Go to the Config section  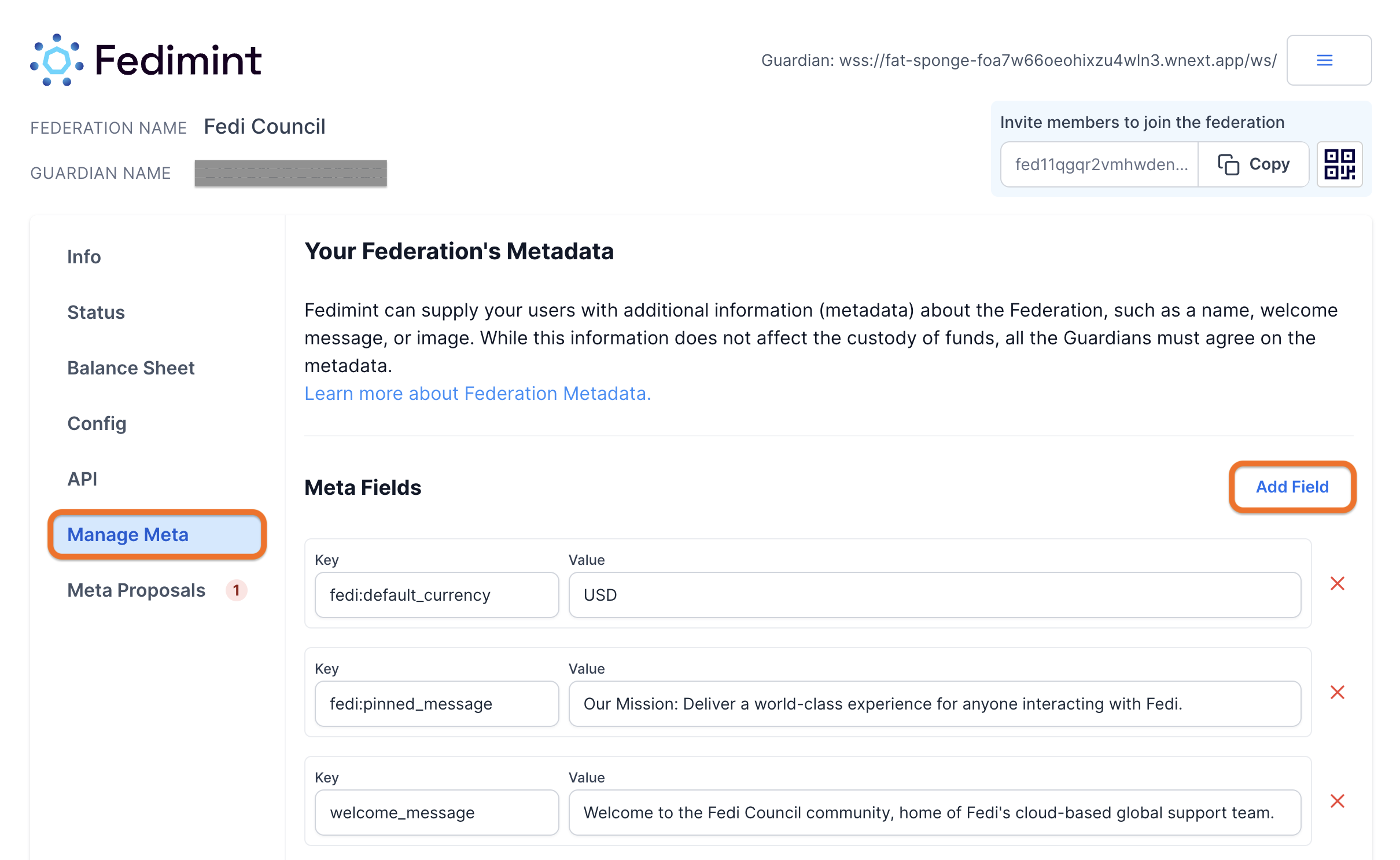[x=97, y=423]
